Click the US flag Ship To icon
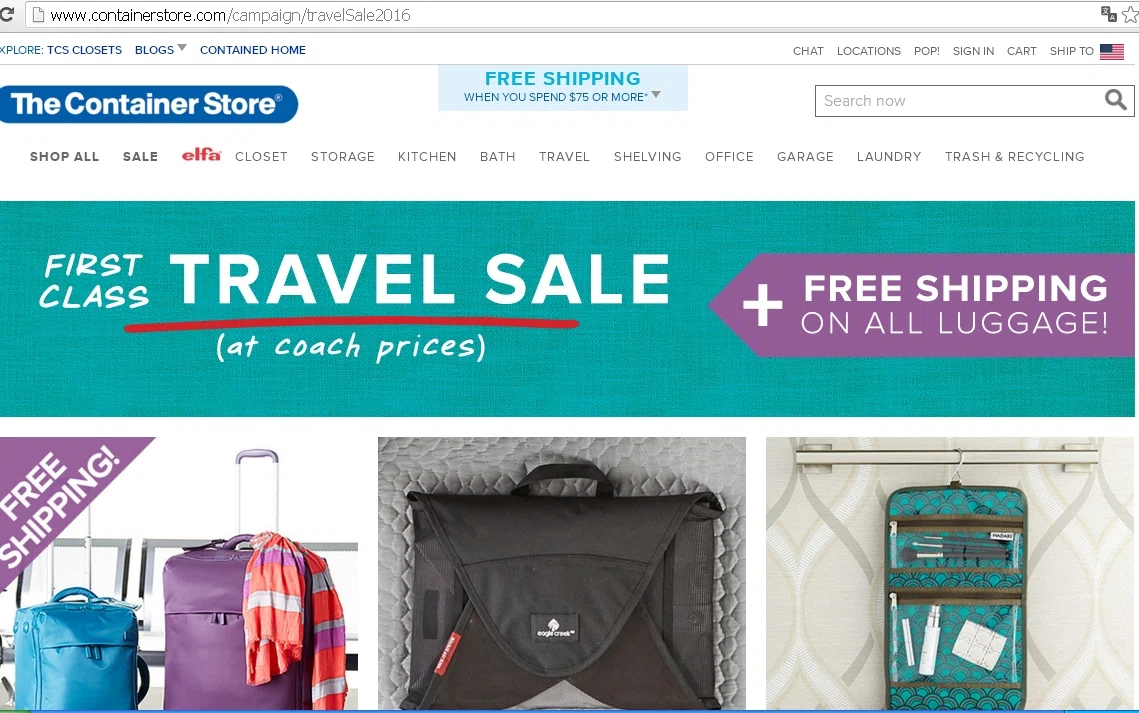 tap(1111, 51)
